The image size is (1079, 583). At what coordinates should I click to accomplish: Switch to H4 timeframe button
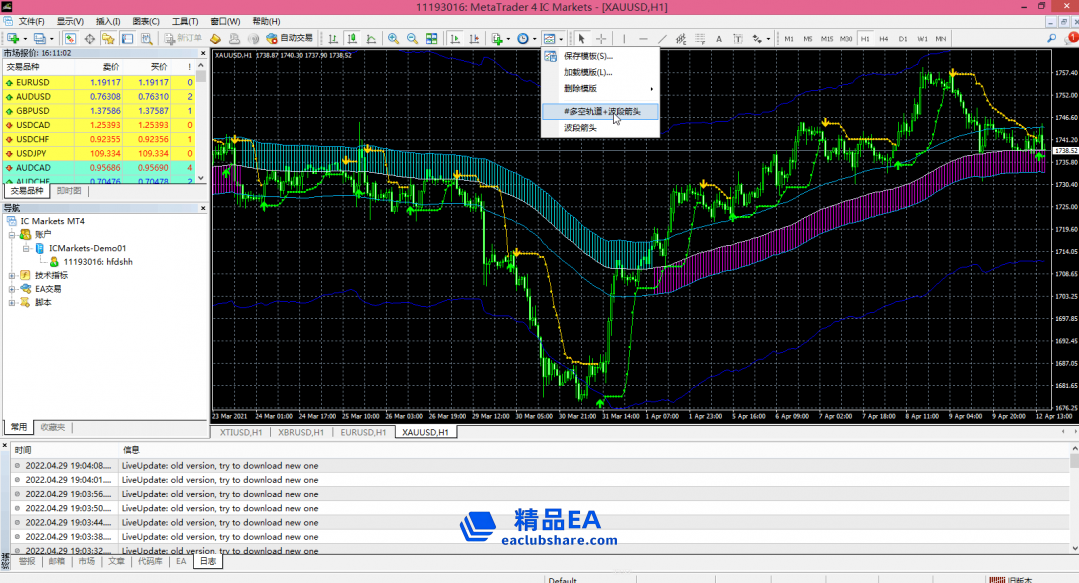[x=884, y=39]
